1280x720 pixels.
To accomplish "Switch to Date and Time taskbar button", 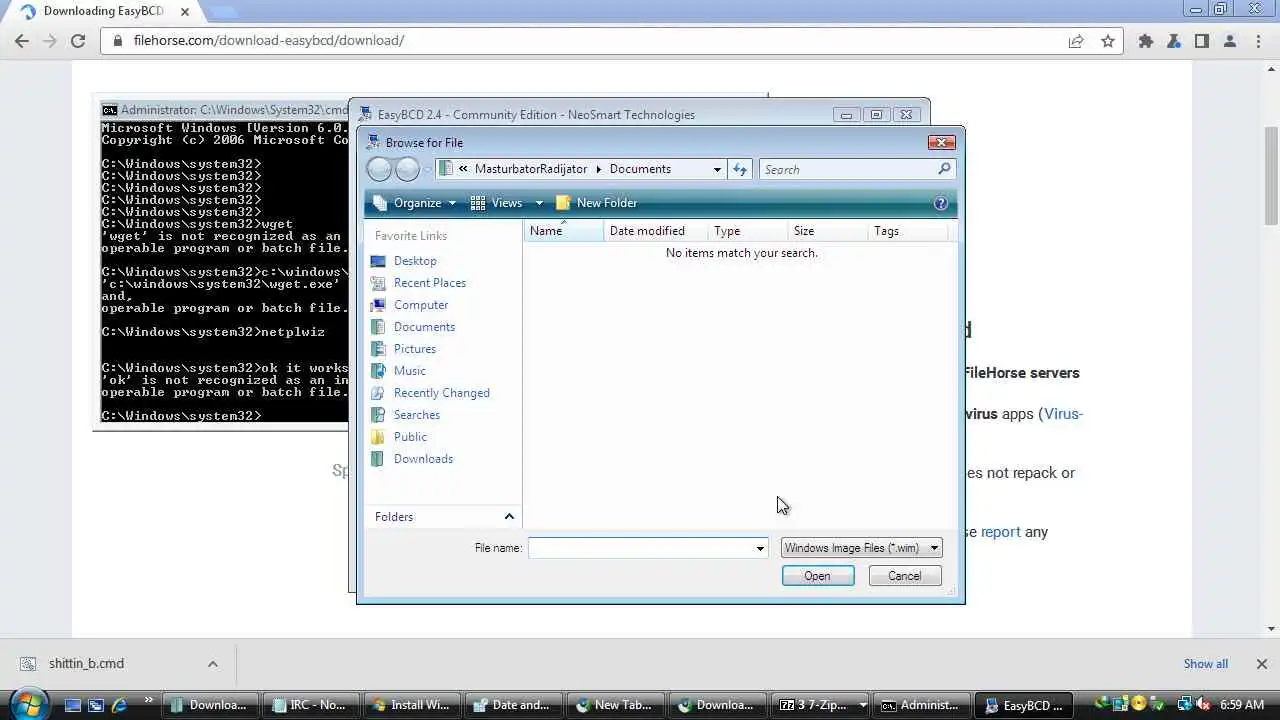I will (513, 705).
